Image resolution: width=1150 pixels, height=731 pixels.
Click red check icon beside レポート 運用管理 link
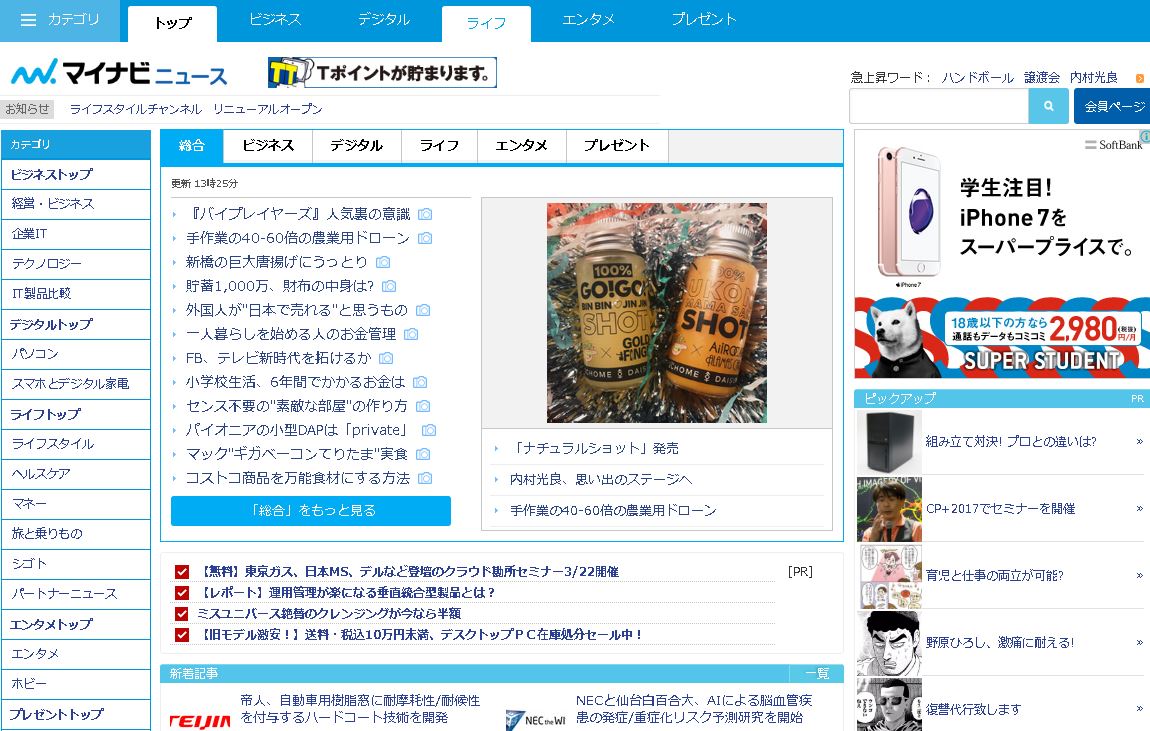(182, 592)
